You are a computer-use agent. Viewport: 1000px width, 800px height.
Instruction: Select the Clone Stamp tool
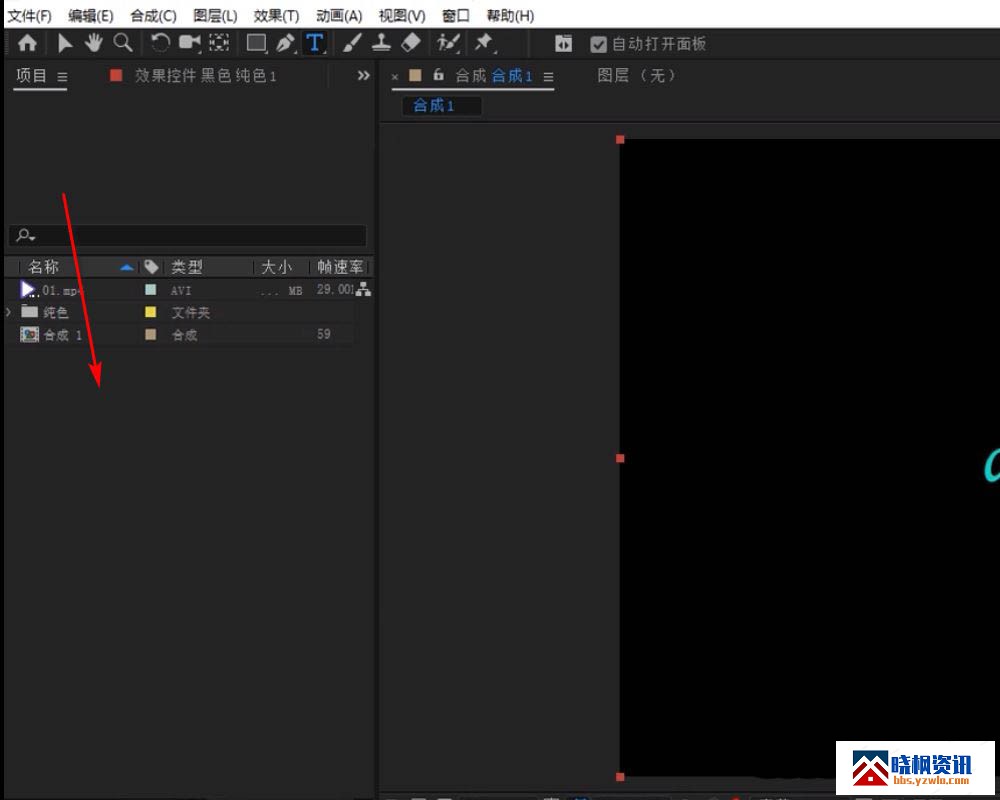pyautogui.click(x=381, y=43)
